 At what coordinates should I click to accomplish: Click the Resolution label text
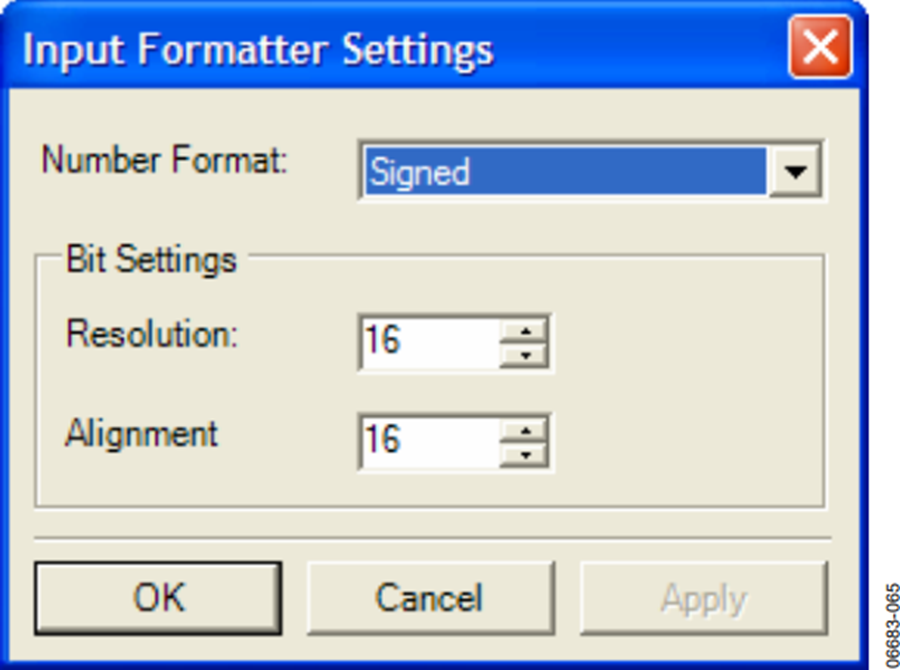(152, 333)
